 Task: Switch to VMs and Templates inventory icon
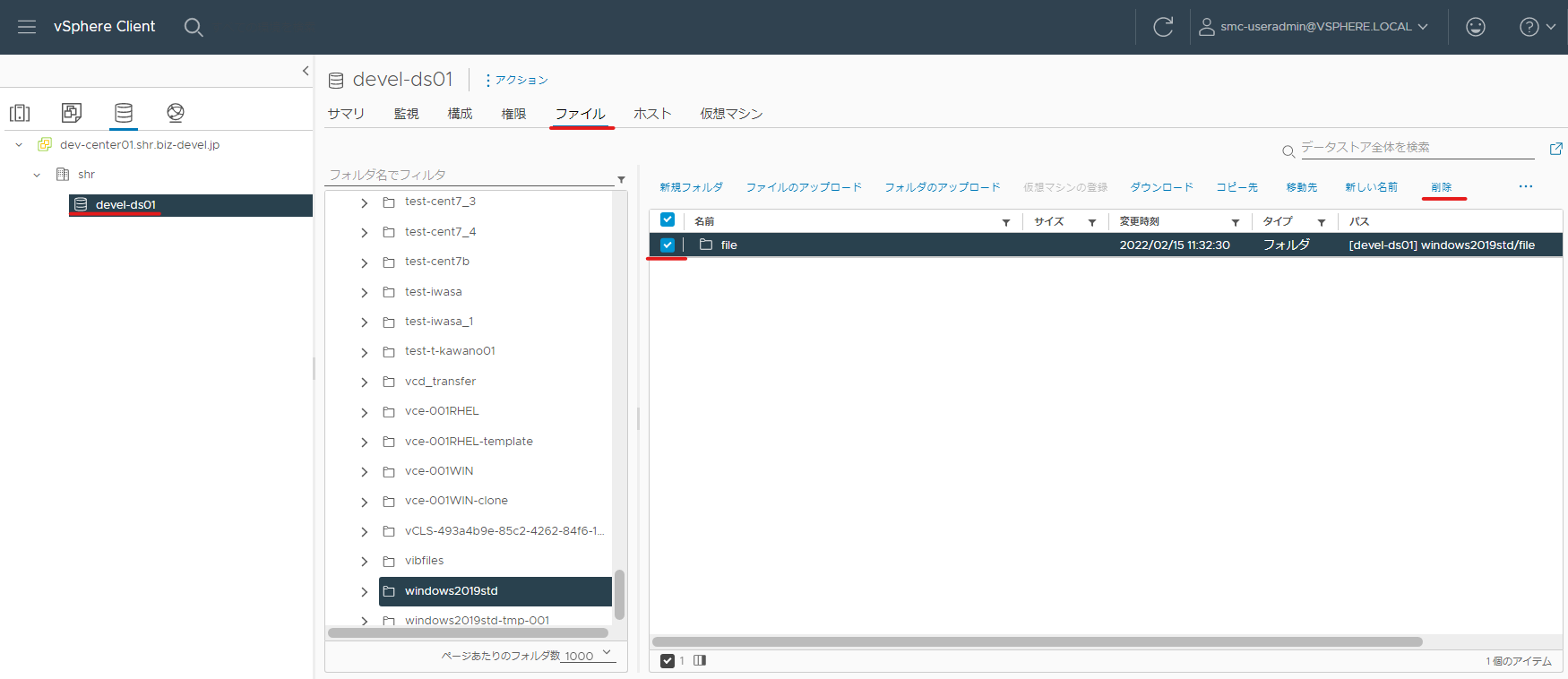[72, 113]
